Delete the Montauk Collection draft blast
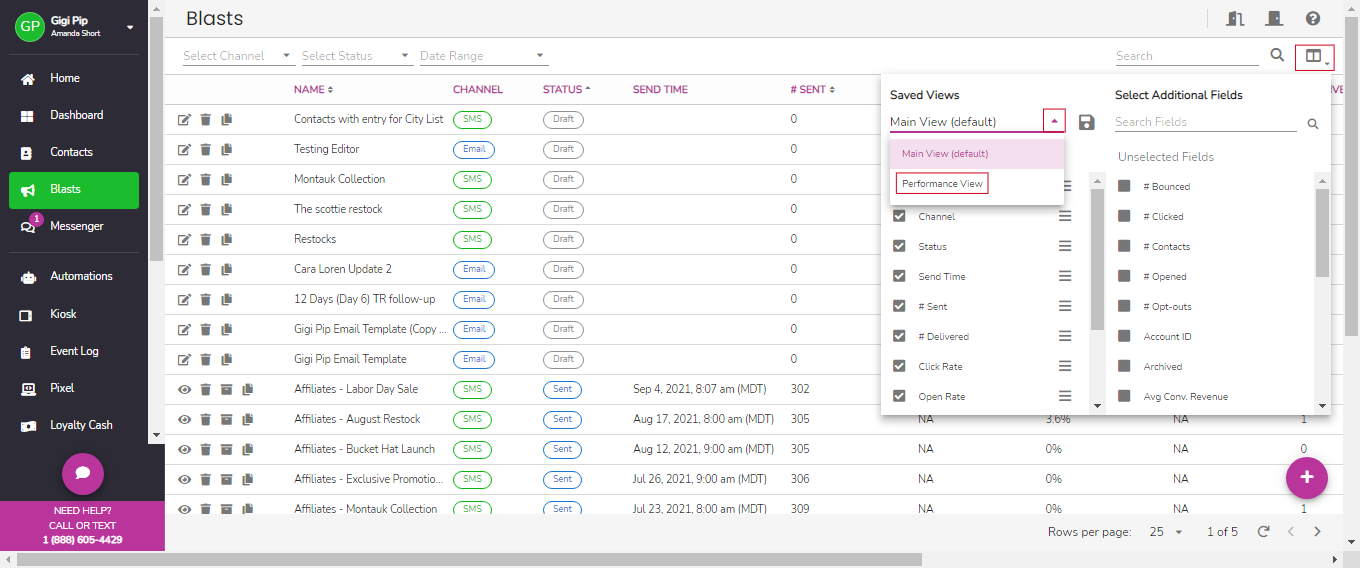The height and width of the screenshot is (568, 1360). [x=205, y=179]
